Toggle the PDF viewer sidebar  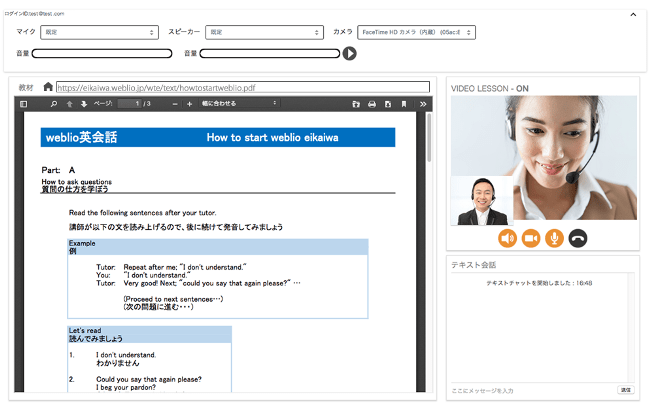24,104
